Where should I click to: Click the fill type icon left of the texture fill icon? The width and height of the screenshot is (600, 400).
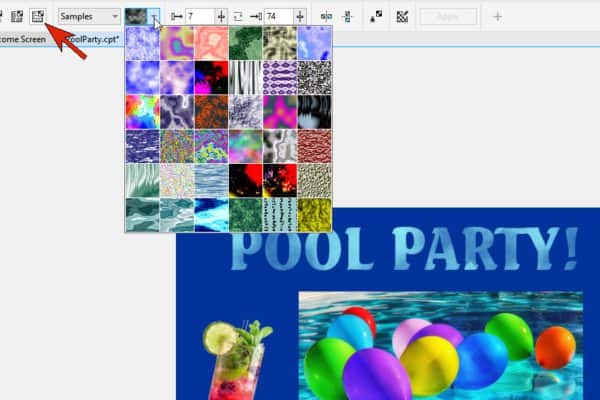coord(18,17)
